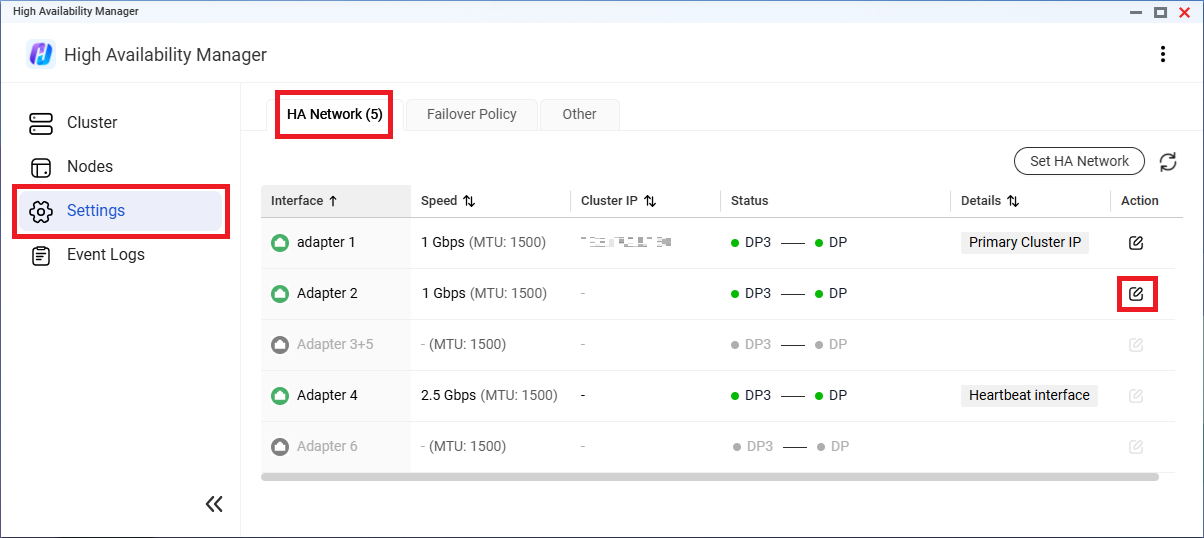Select the HA Network (5) tab
This screenshot has height=538, width=1204.
pyautogui.click(x=334, y=114)
